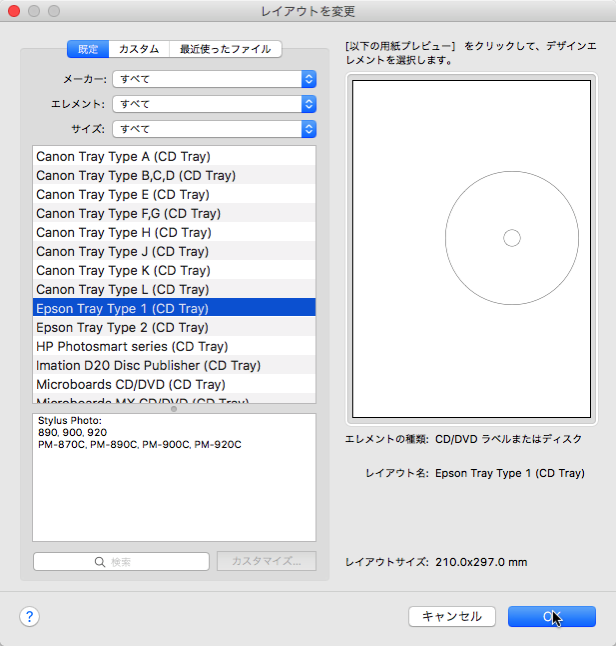Viewport: 616px width, 646px height.
Task: Select Epson Tray Type 2 (CD Tray)
Action: pos(174,327)
